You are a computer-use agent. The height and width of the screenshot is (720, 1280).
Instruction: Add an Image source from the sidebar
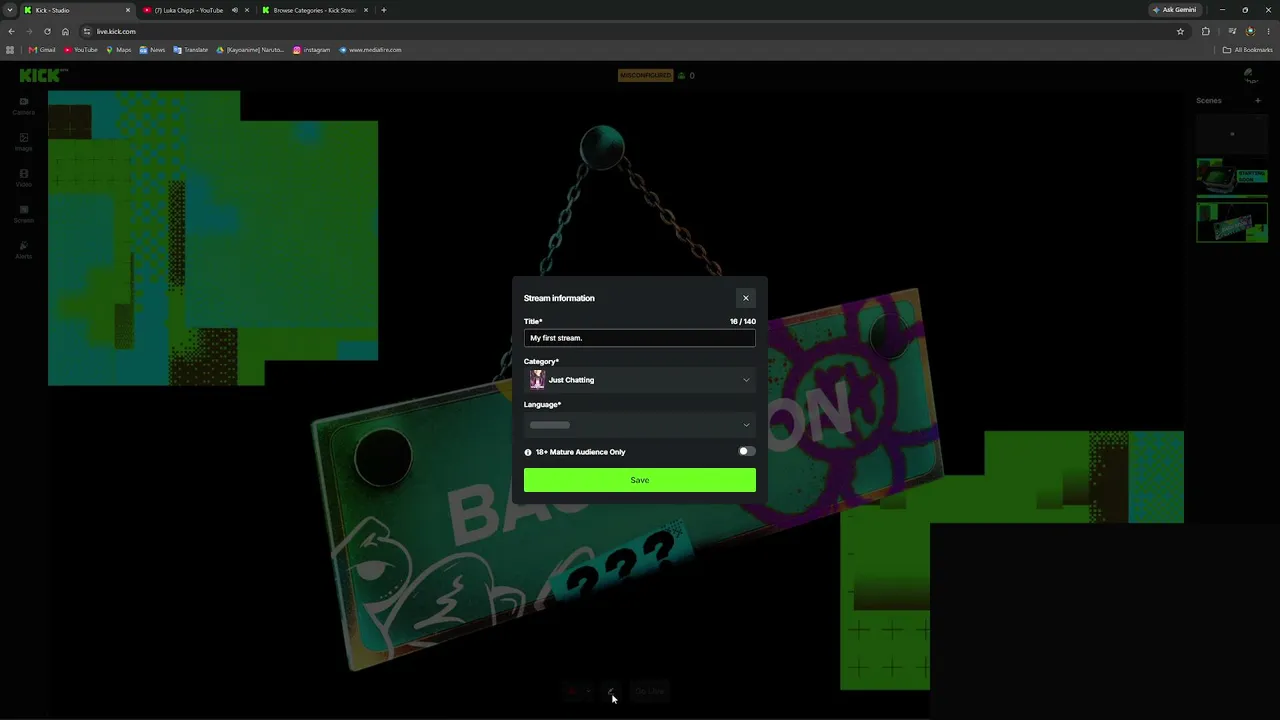click(x=24, y=142)
